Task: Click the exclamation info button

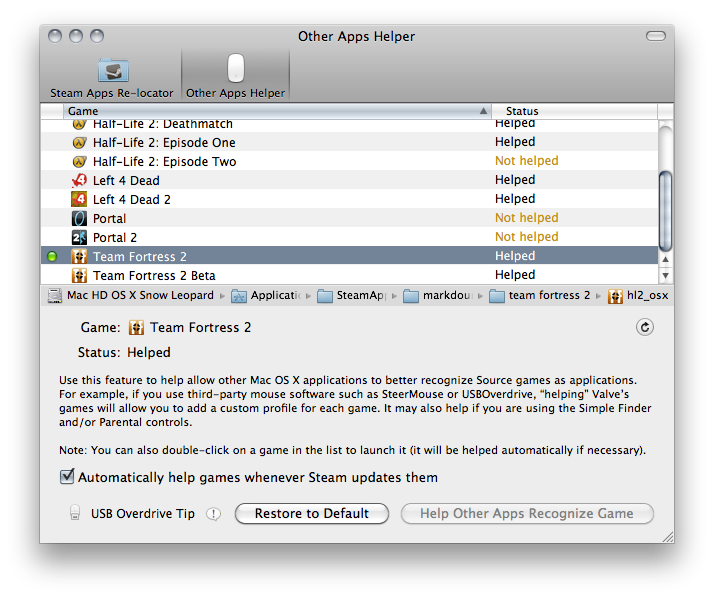Action: [x=213, y=514]
